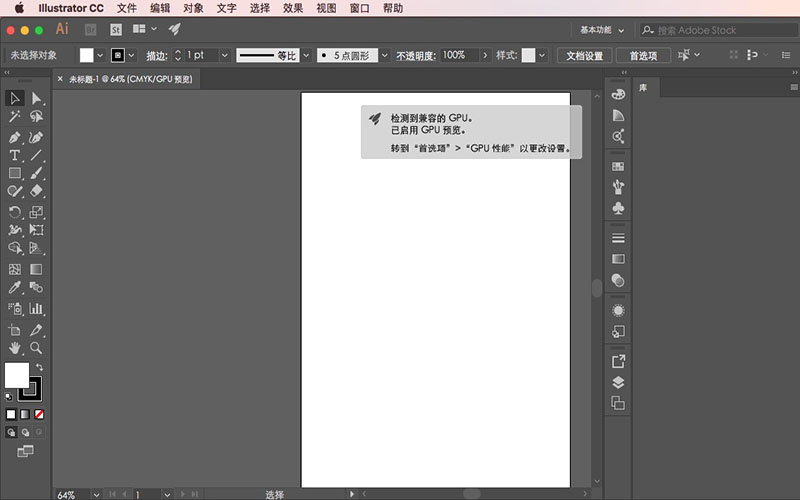Select the Shape Builder tool
The image size is (800, 500).
point(15,248)
